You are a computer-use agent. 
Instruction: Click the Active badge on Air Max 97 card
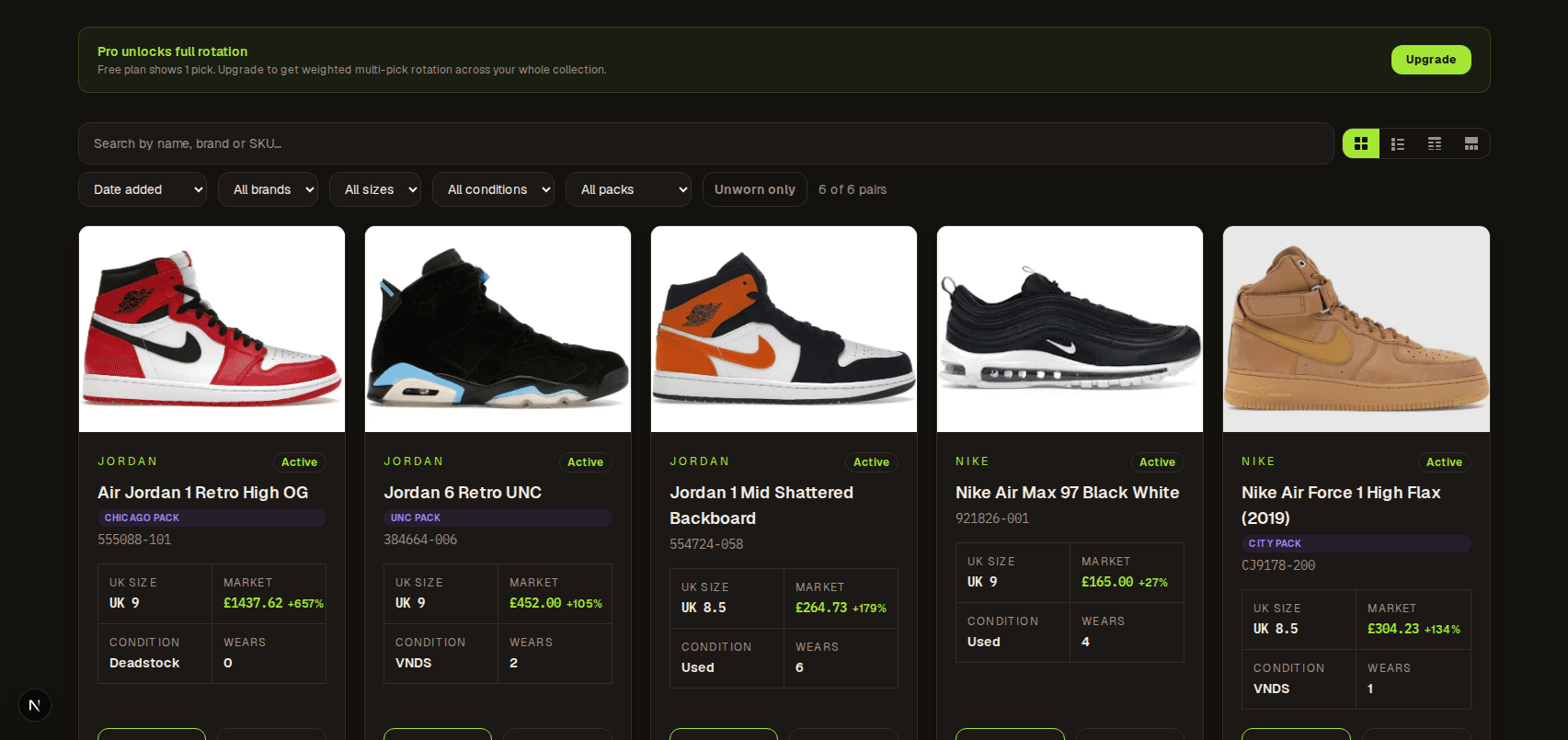click(x=1158, y=462)
